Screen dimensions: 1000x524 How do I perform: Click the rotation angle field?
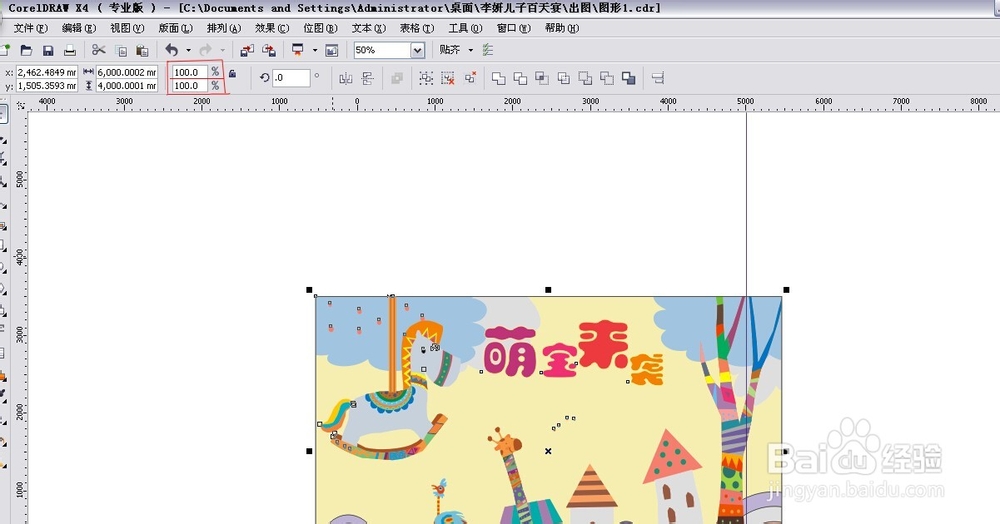291,78
